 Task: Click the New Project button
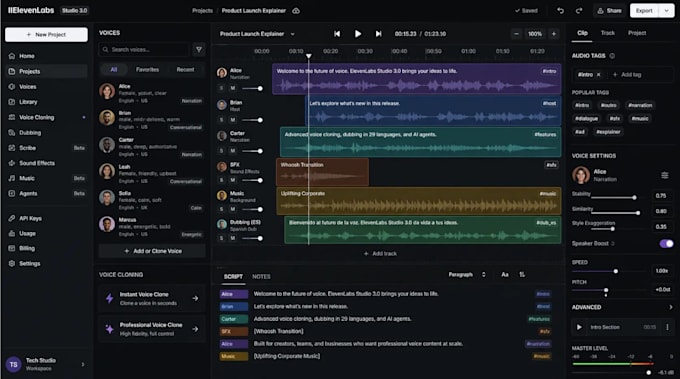46,34
